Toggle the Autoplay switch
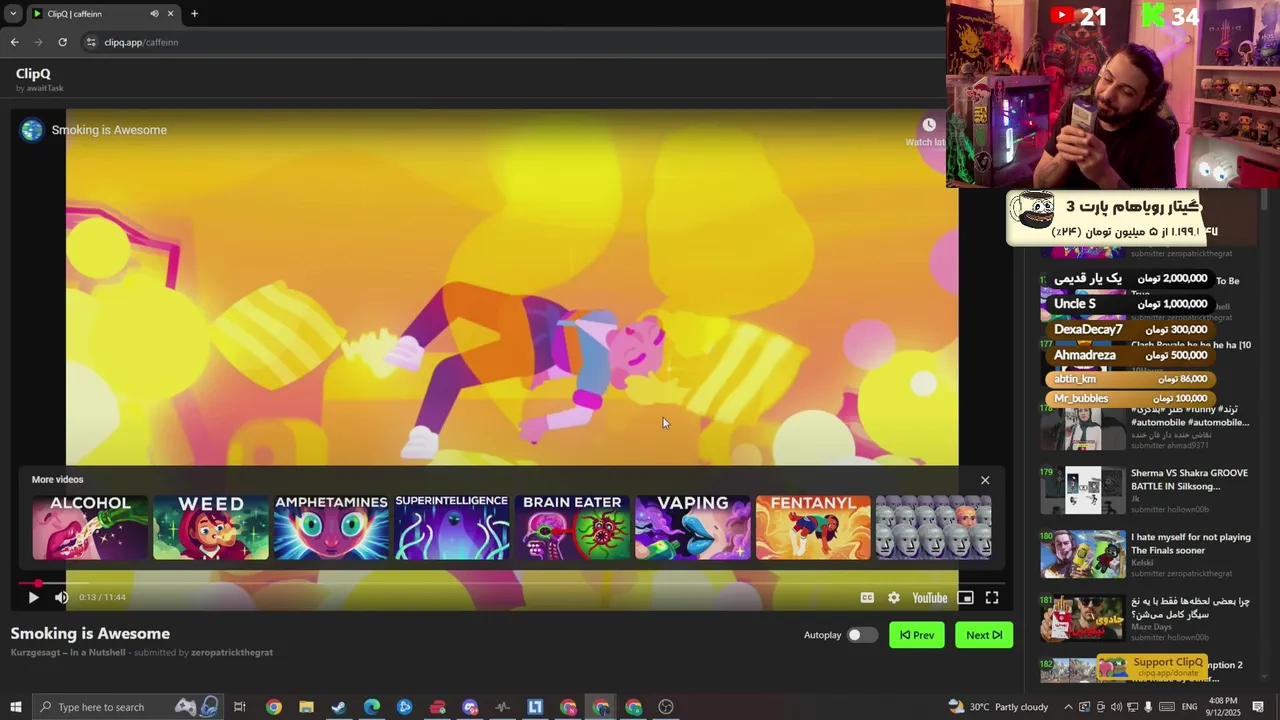Viewport: 1280px width, 720px height. (861, 635)
